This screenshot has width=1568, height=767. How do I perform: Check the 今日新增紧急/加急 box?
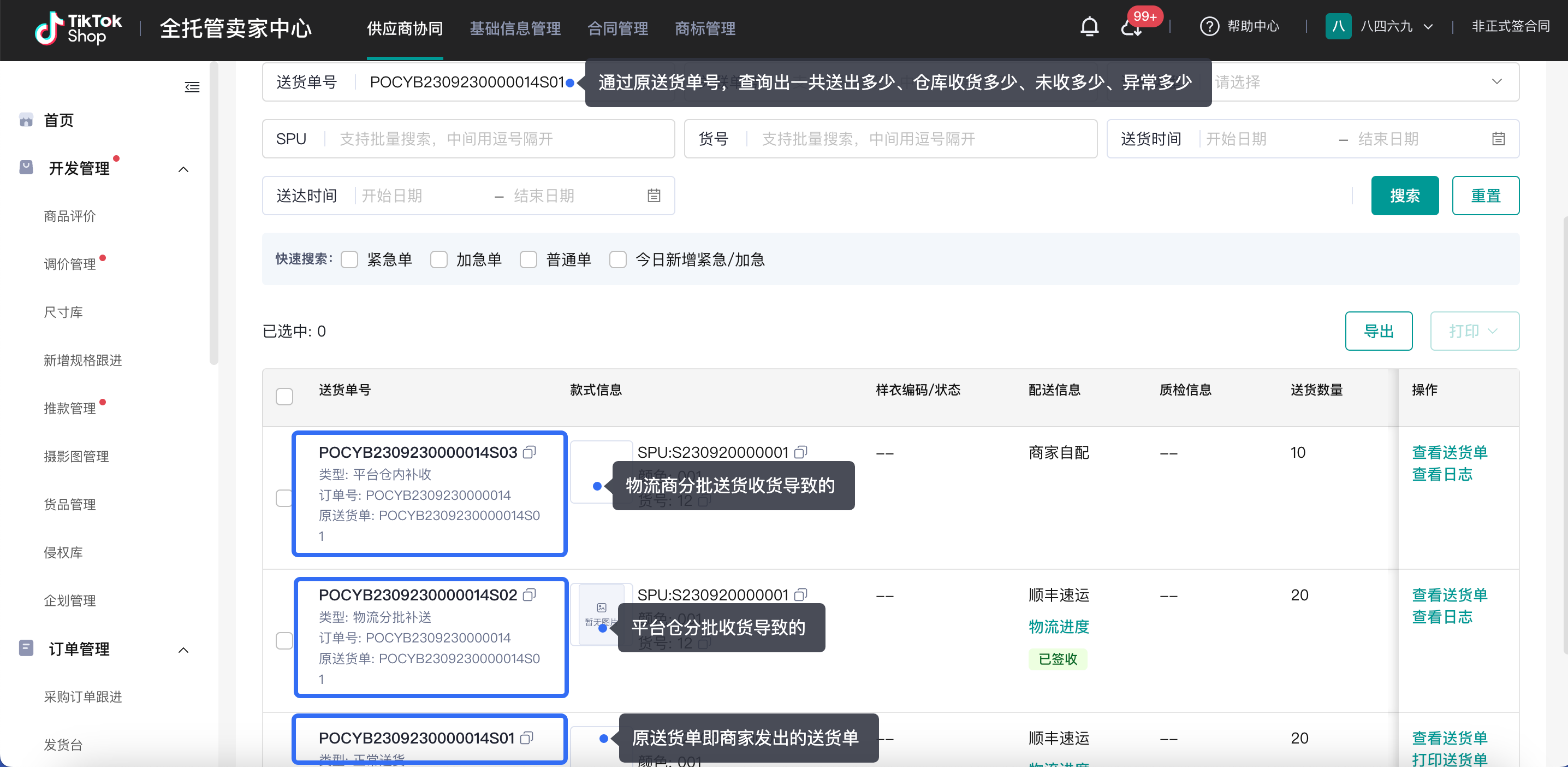tap(618, 259)
